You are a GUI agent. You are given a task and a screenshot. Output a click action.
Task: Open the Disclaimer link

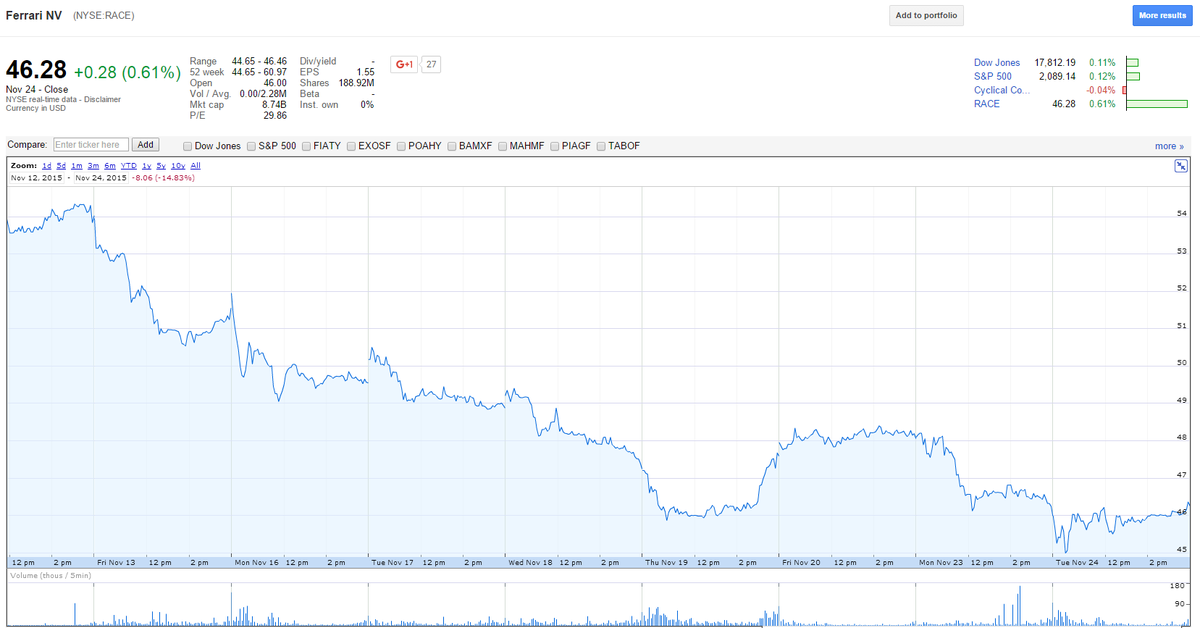pos(101,99)
